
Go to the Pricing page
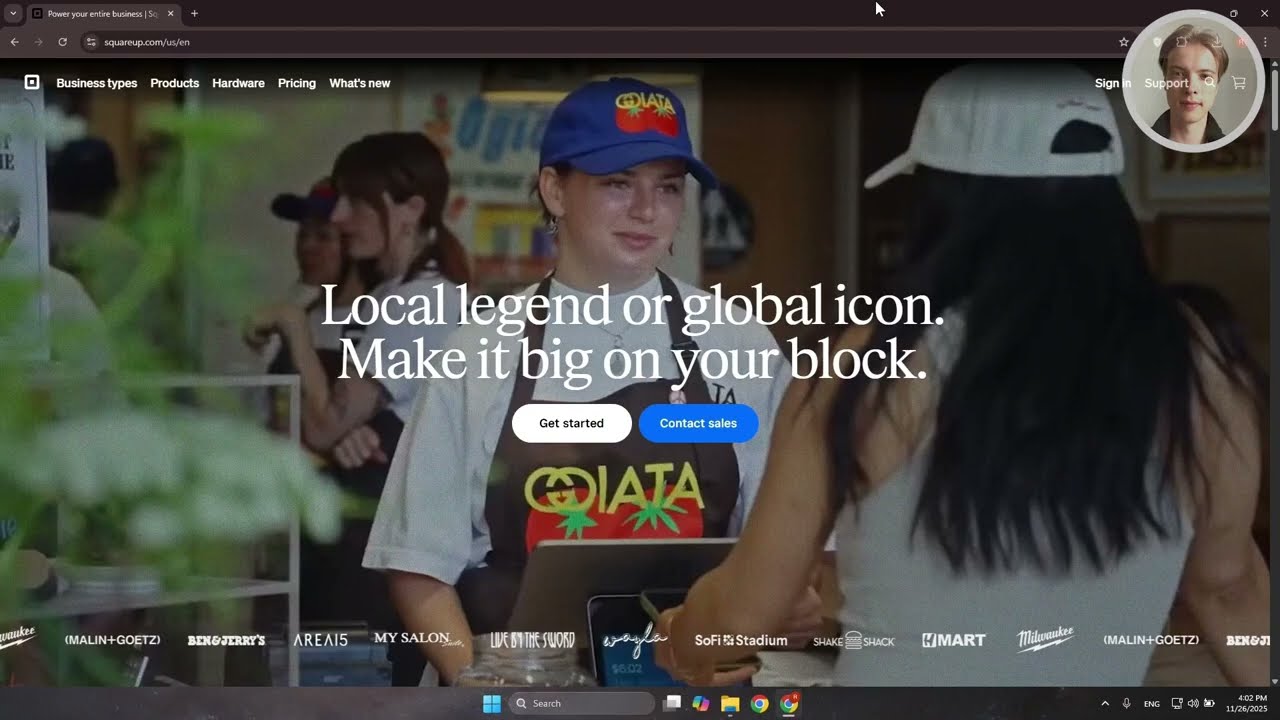tap(297, 83)
